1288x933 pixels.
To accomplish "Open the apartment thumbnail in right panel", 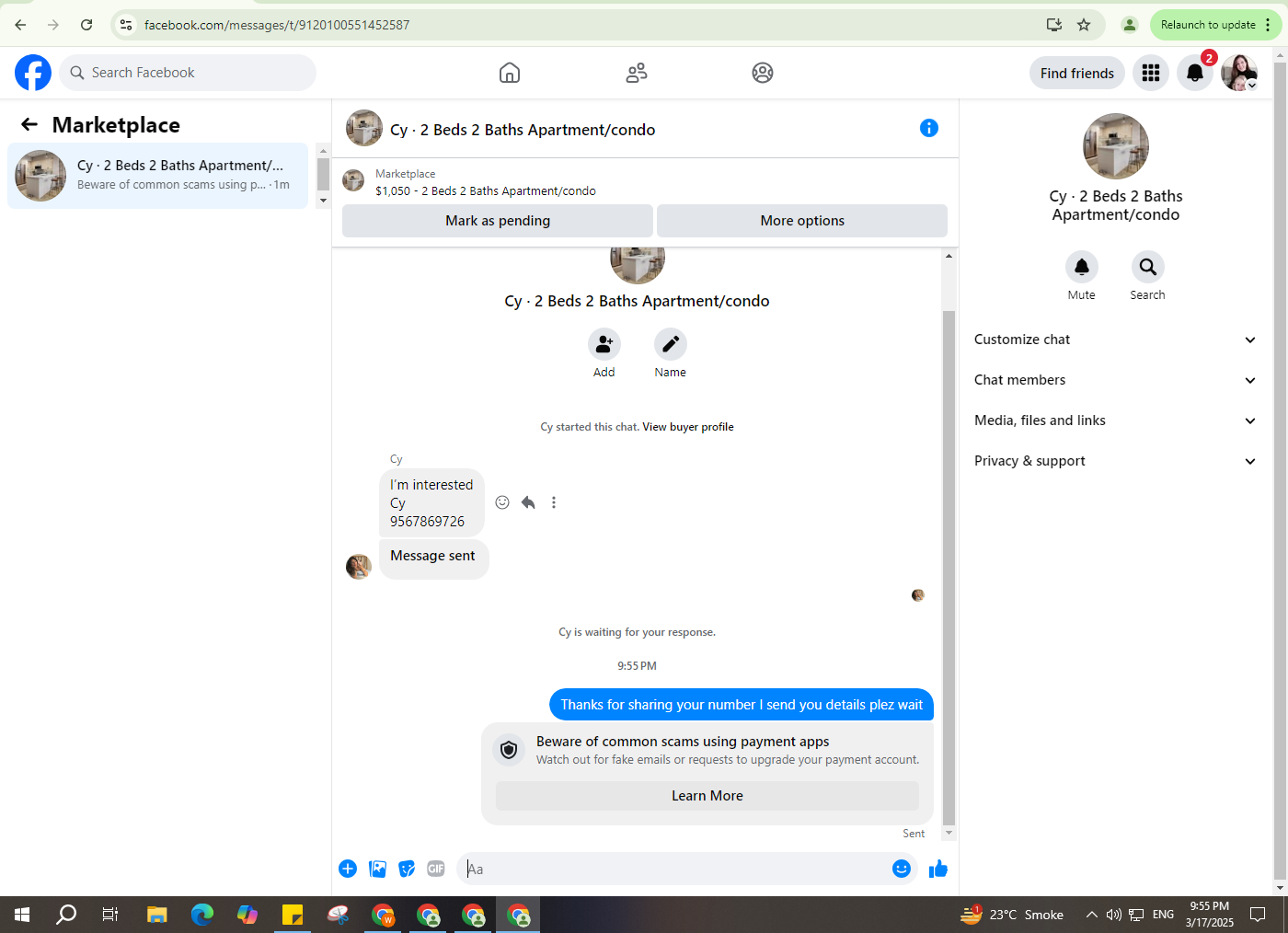I will coord(1116,146).
